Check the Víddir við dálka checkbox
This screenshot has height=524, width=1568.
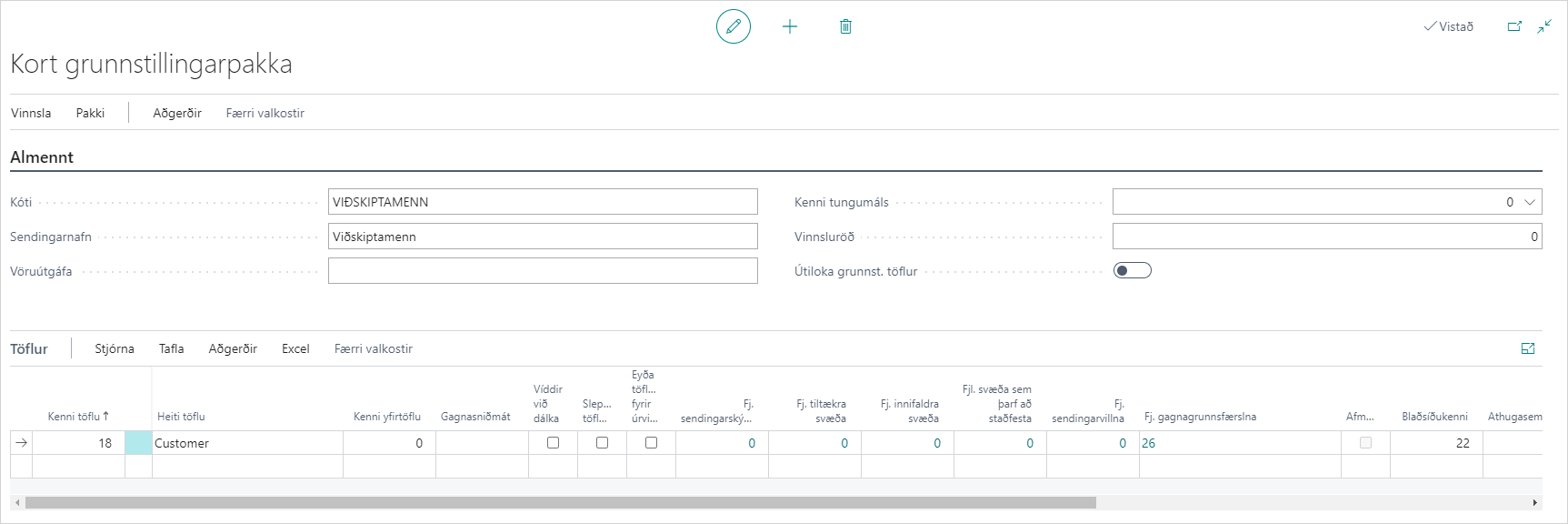point(553,443)
